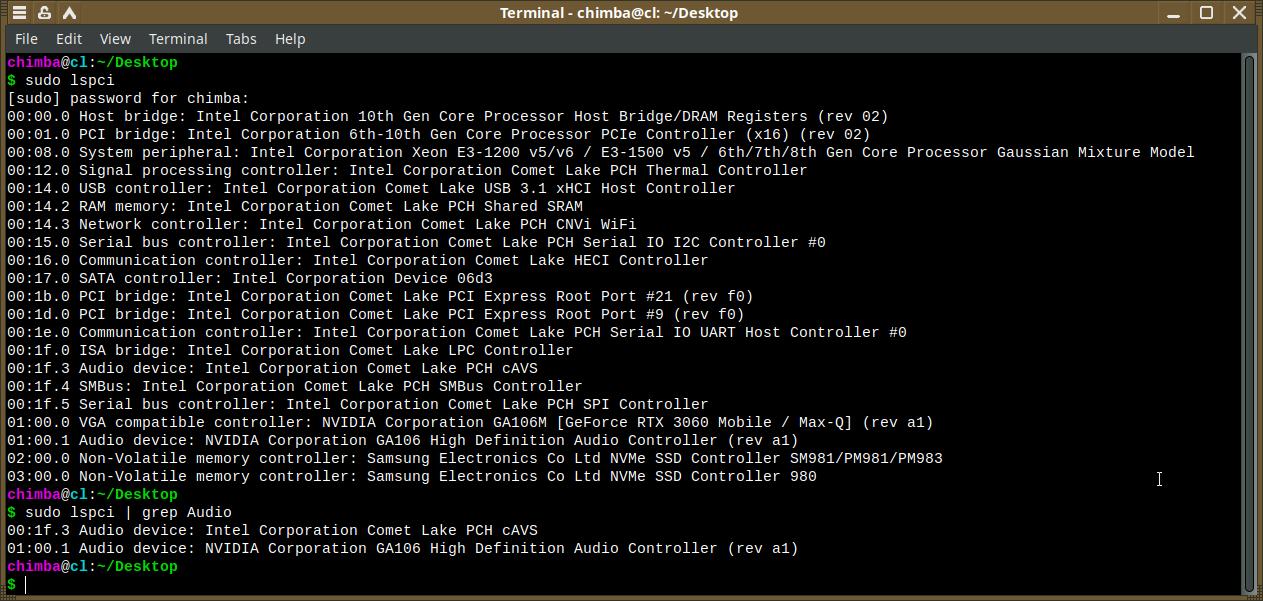1263x601 pixels.
Task: Roll up the window with the shade arrow
Action: tap(70, 13)
